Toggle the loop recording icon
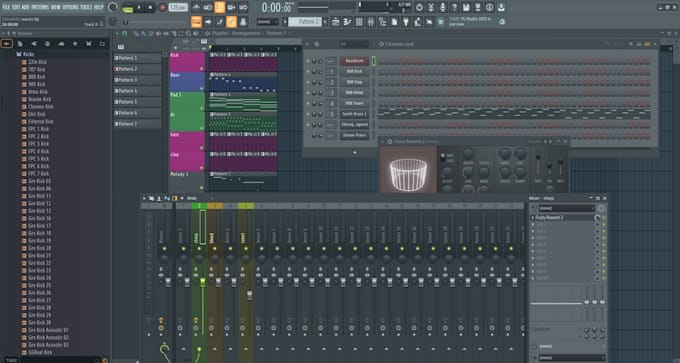This screenshot has height=363, width=680. (243, 7)
